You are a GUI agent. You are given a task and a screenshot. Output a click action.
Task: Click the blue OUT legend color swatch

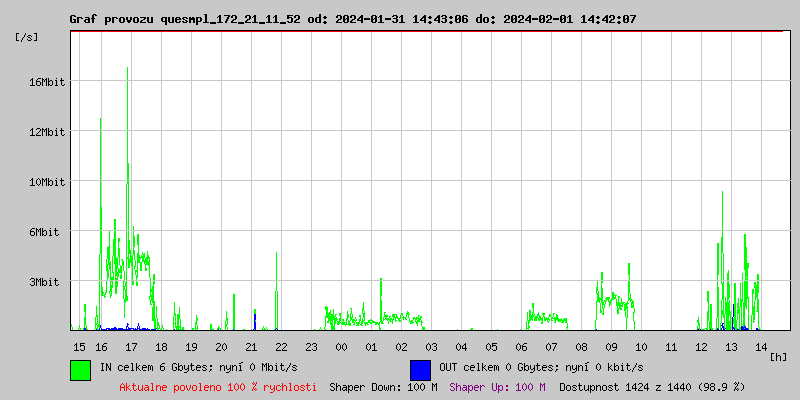pos(420,369)
